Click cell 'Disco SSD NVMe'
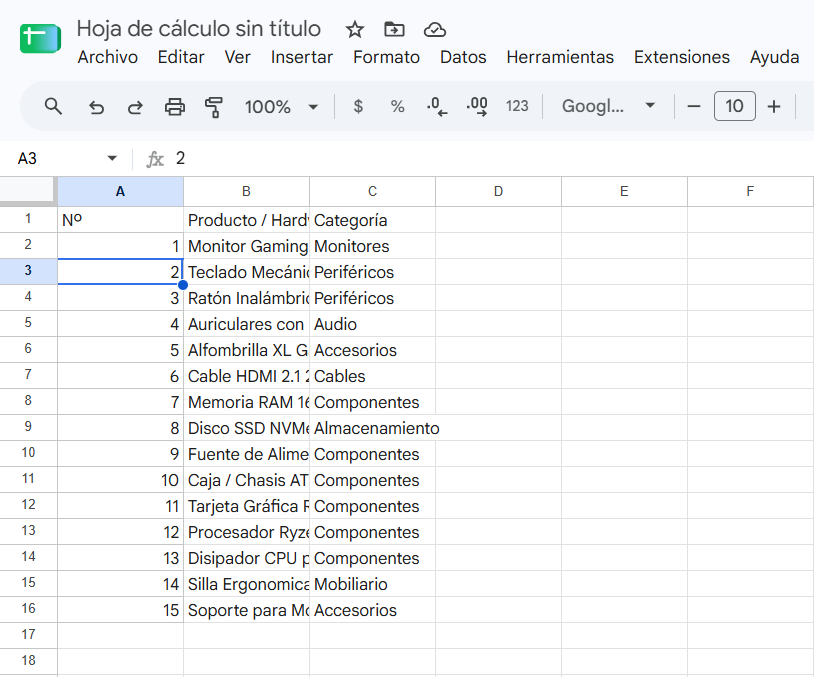This screenshot has width=814, height=677. [247, 428]
